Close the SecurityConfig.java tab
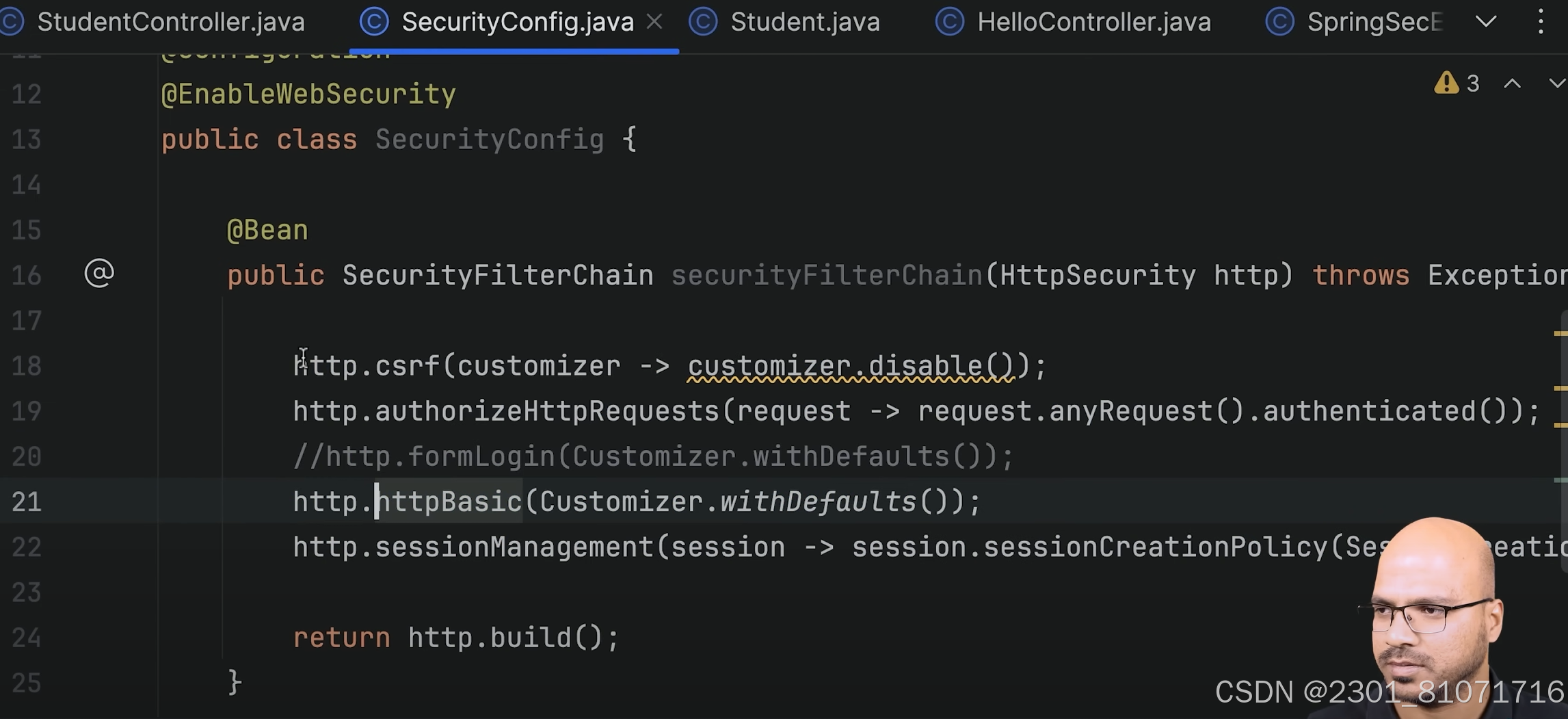The width and height of the screenshot is (1568, 719). click(x=654, y=21)
